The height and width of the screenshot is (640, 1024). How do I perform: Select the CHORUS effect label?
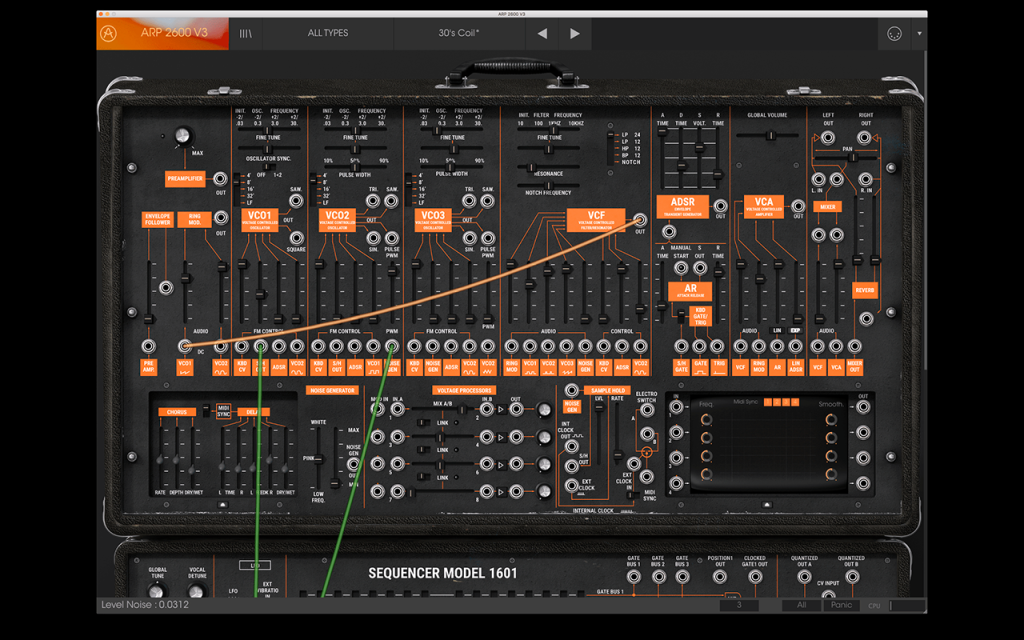point(176,412)
